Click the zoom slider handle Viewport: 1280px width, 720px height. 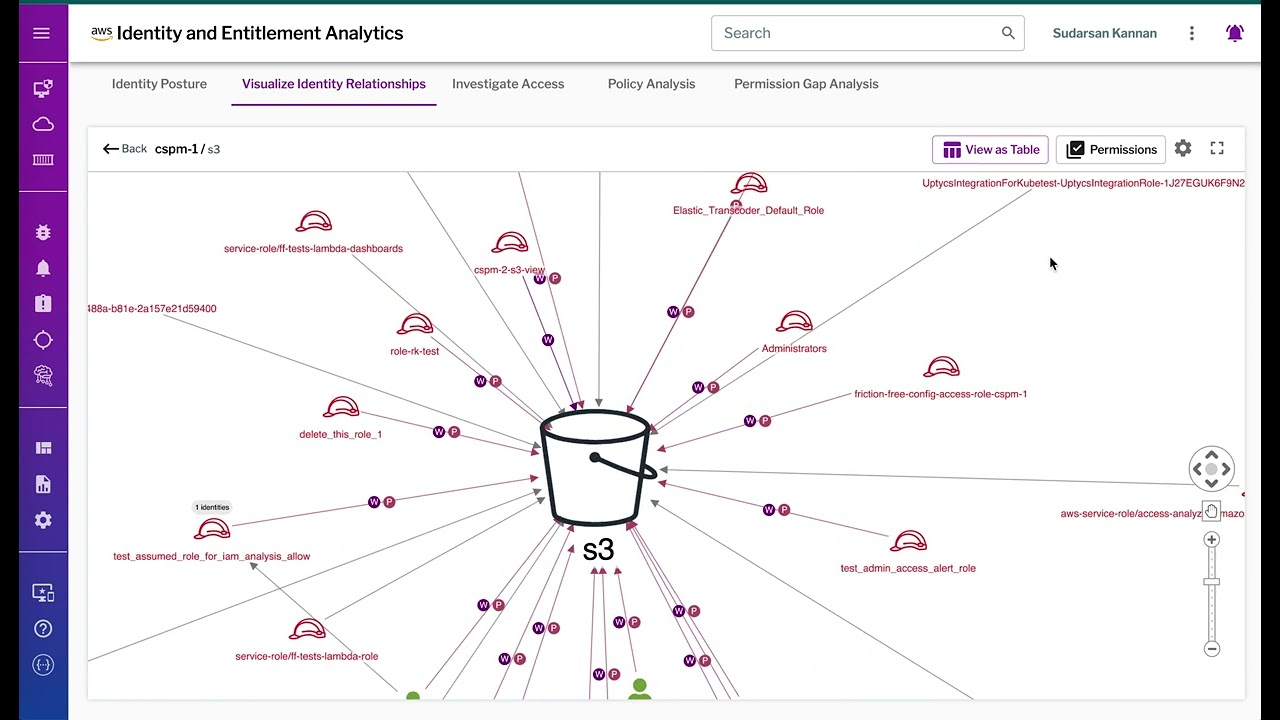click(1211, 581)
